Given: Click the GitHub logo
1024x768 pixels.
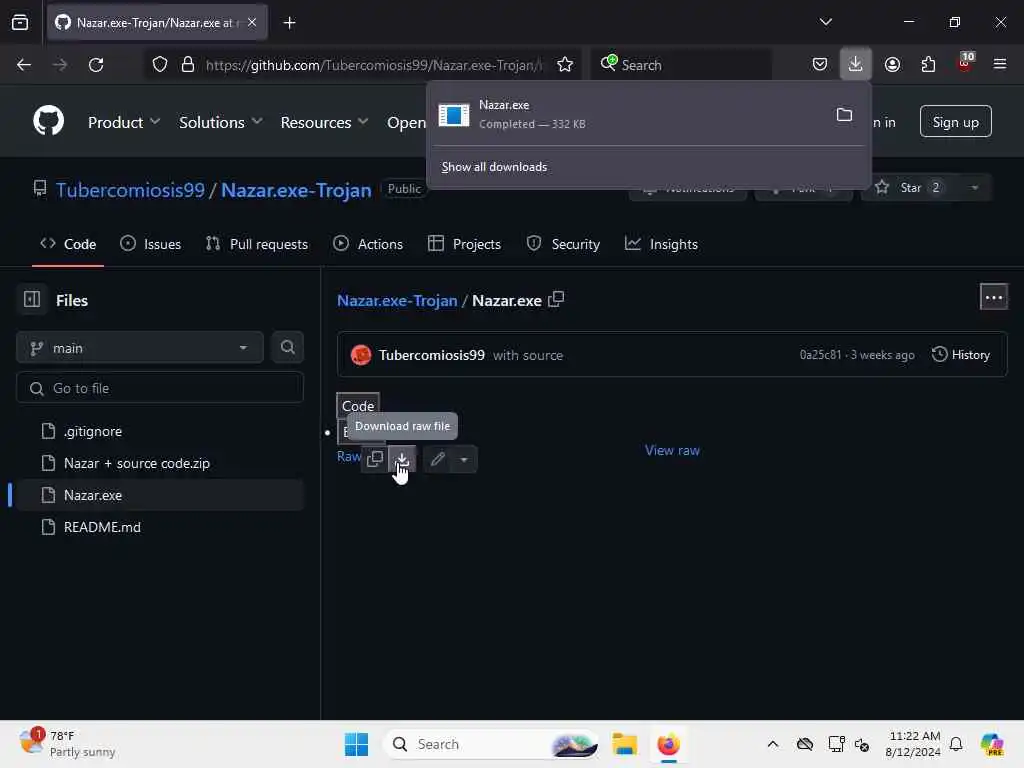Looking at the screenshot, I should point(48,121).
